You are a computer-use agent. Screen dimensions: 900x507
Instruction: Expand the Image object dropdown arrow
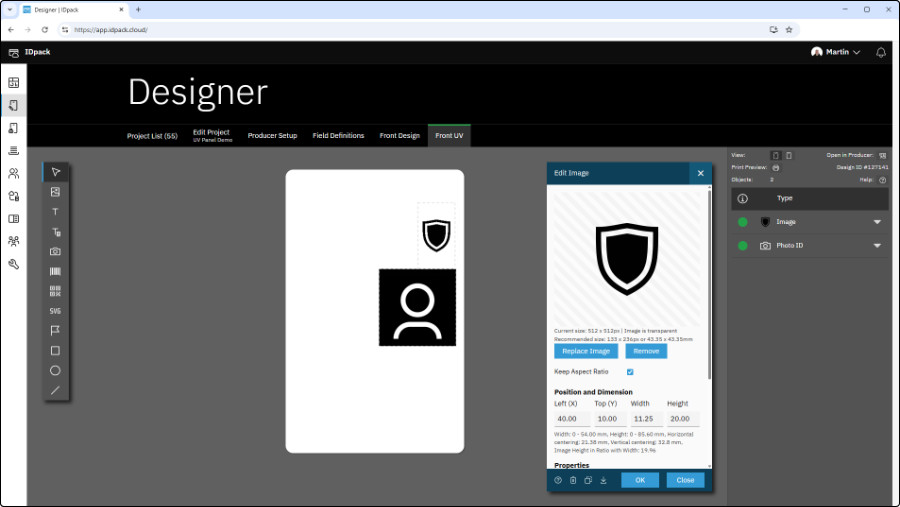coord(877,222)
